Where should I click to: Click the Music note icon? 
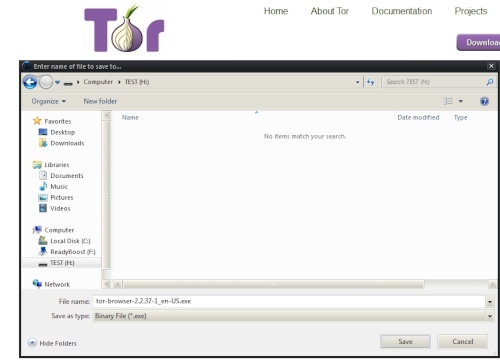(43, 186)
